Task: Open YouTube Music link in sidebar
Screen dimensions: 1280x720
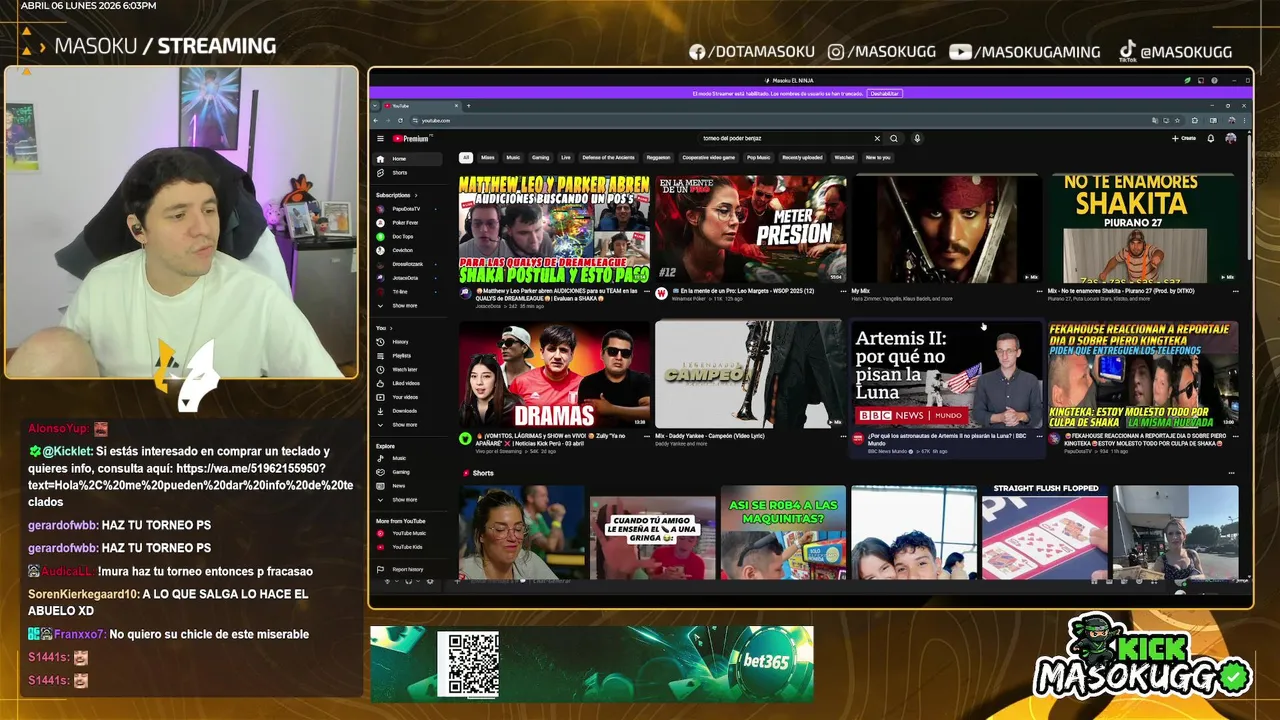Action: 407,533
